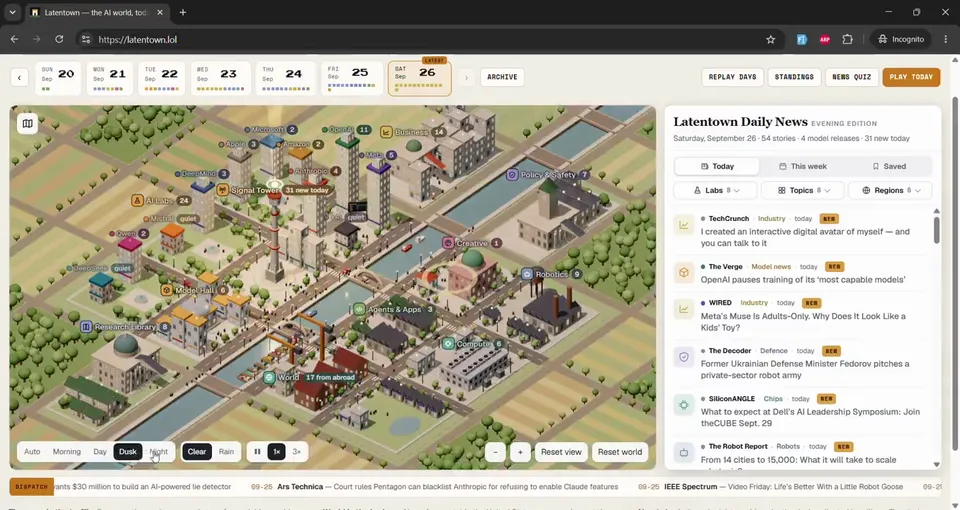Click the Creative district icon
Image resolution: width=960 pixels, height=510 pixels.
(448, 243)
